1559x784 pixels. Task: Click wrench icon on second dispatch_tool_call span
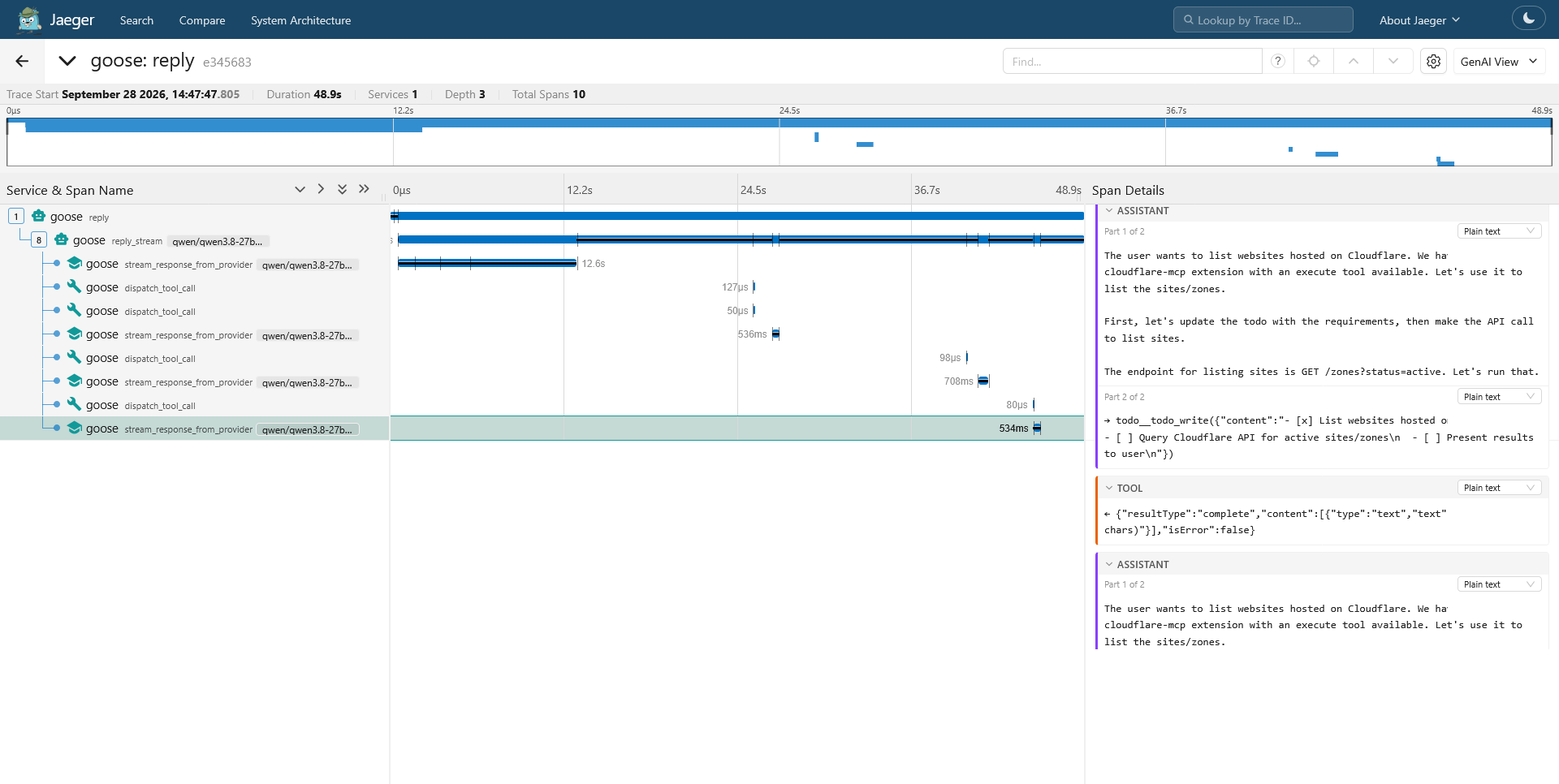(75, 310)
